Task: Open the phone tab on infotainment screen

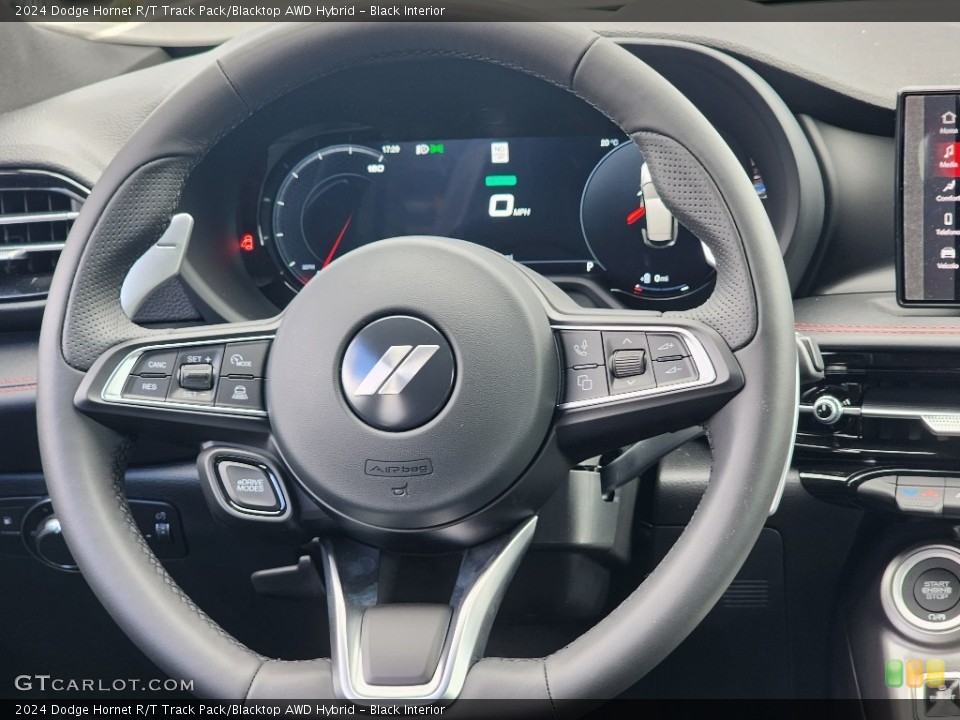Action: (x=948, y=223)
